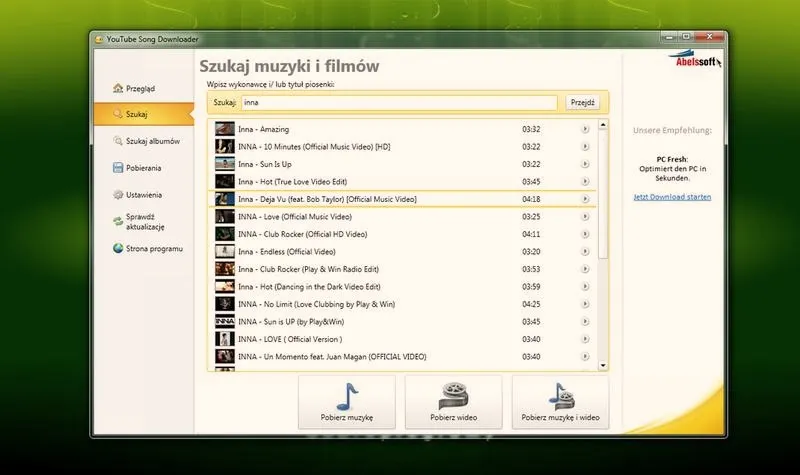Play preview of INNA - Sun is UP by Play&Win
Image resolution: width=800 pixels, height=475 pixels.
click(585, 321)
